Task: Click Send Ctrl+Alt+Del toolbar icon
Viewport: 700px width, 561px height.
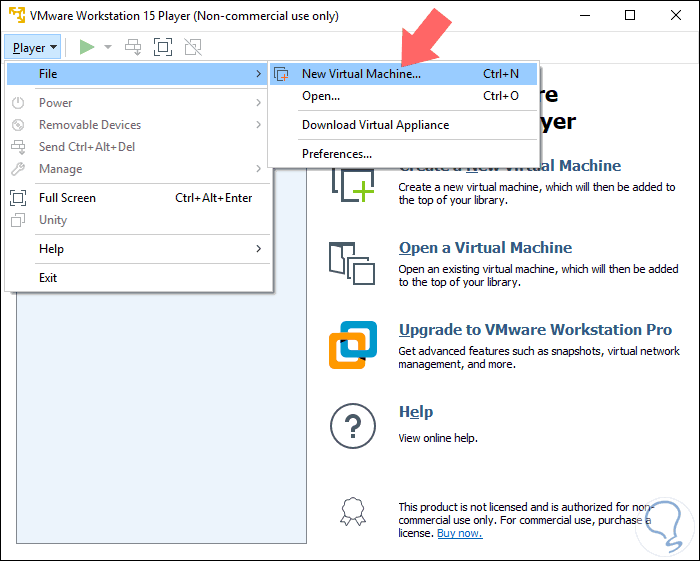Action: pos(133,47)
